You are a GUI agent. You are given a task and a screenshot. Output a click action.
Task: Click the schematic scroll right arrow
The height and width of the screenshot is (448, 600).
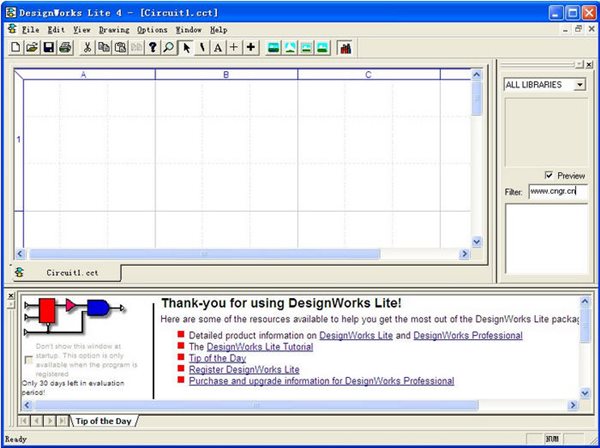tap(465, 254)
